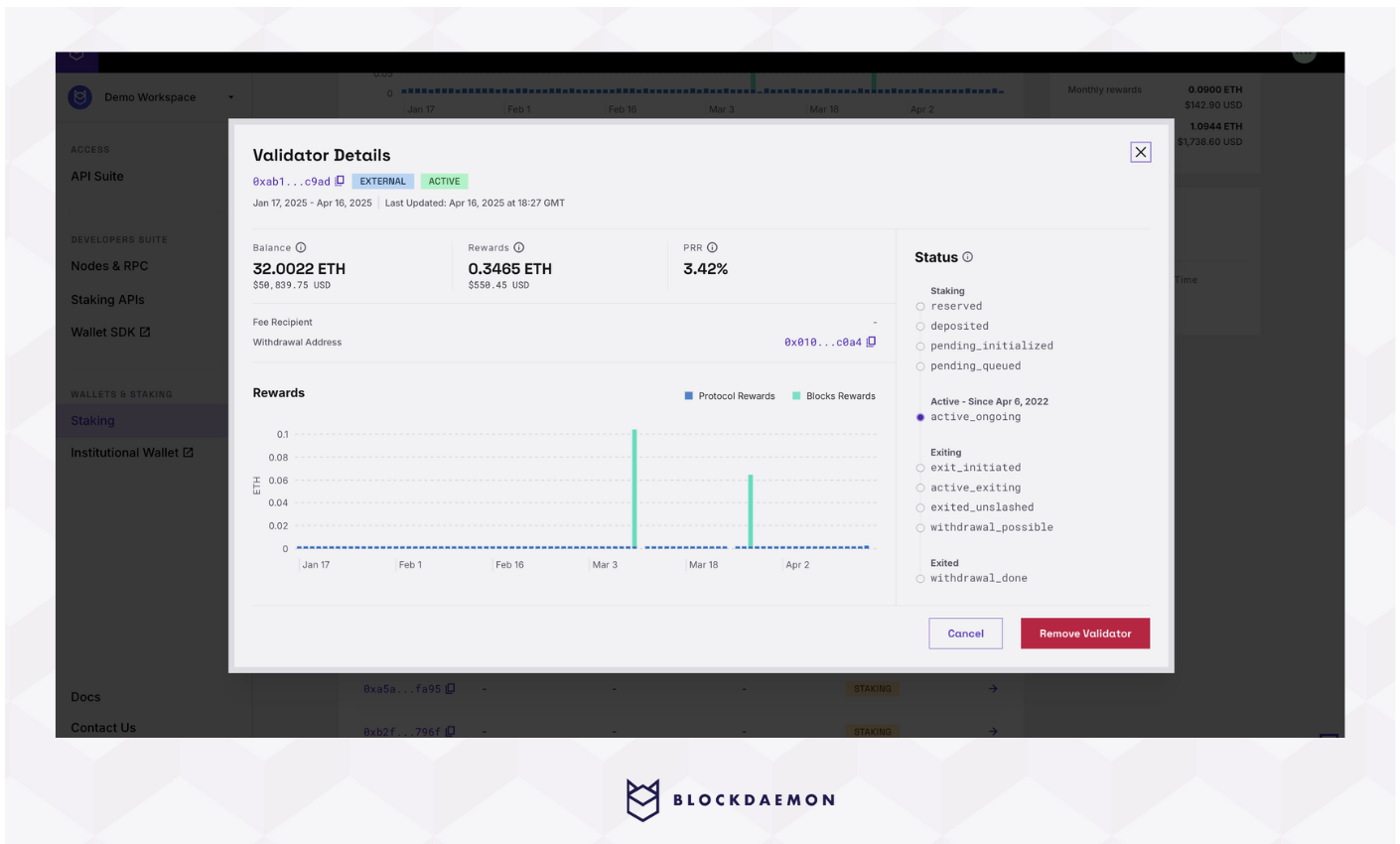Screen dimensions: 1400x844
Task: Show Status info tooltip icon
Action: click(x=967, y=257)
